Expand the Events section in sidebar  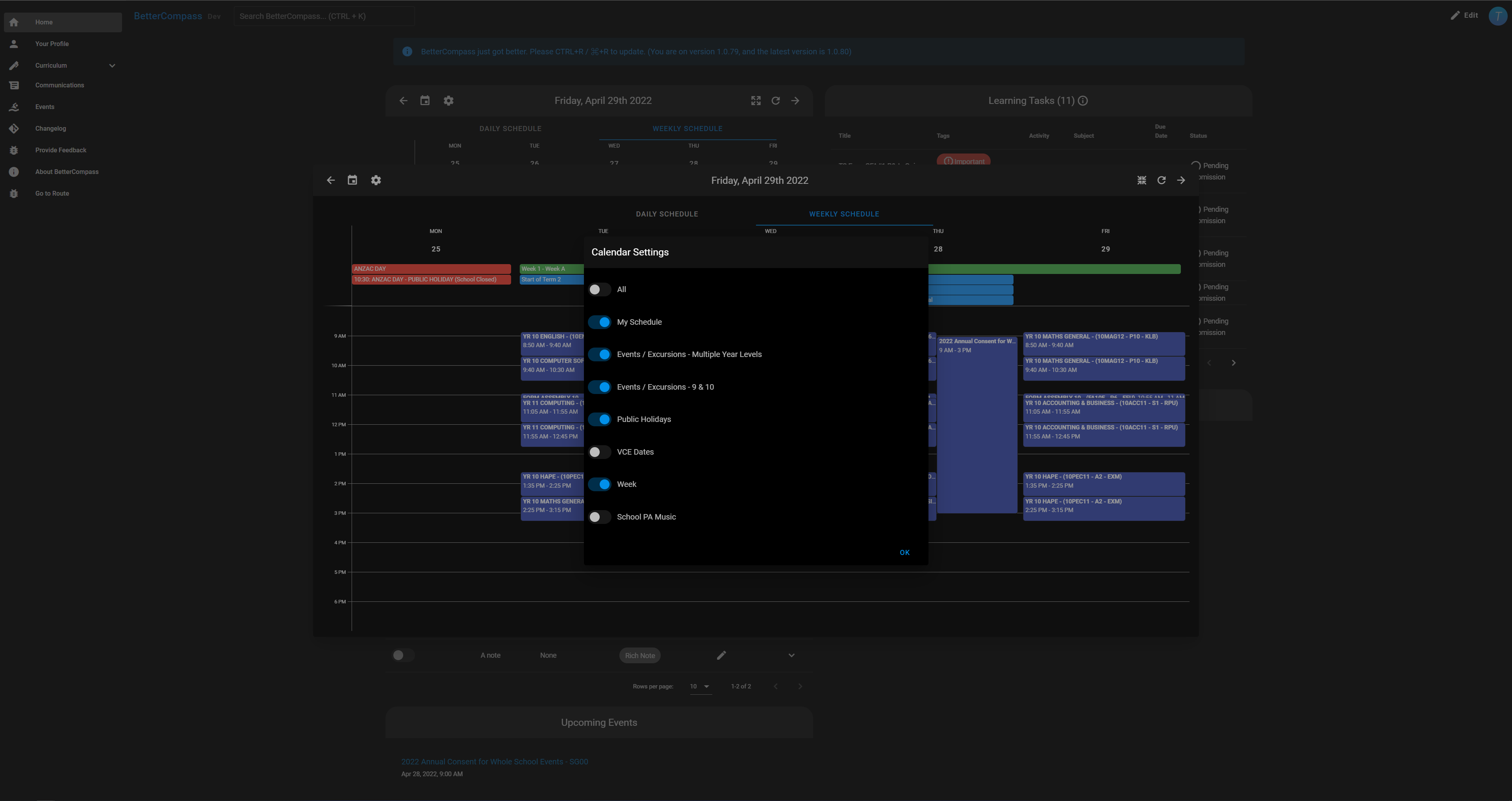[x=44, y=107]
